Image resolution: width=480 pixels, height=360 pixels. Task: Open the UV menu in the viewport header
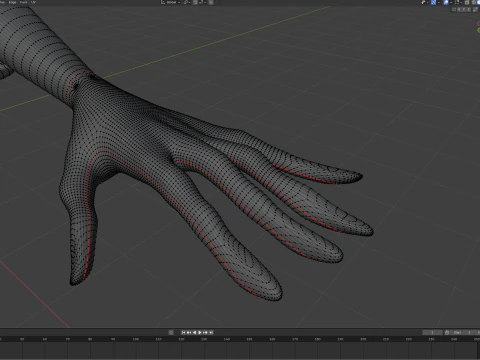coord(33,2)
